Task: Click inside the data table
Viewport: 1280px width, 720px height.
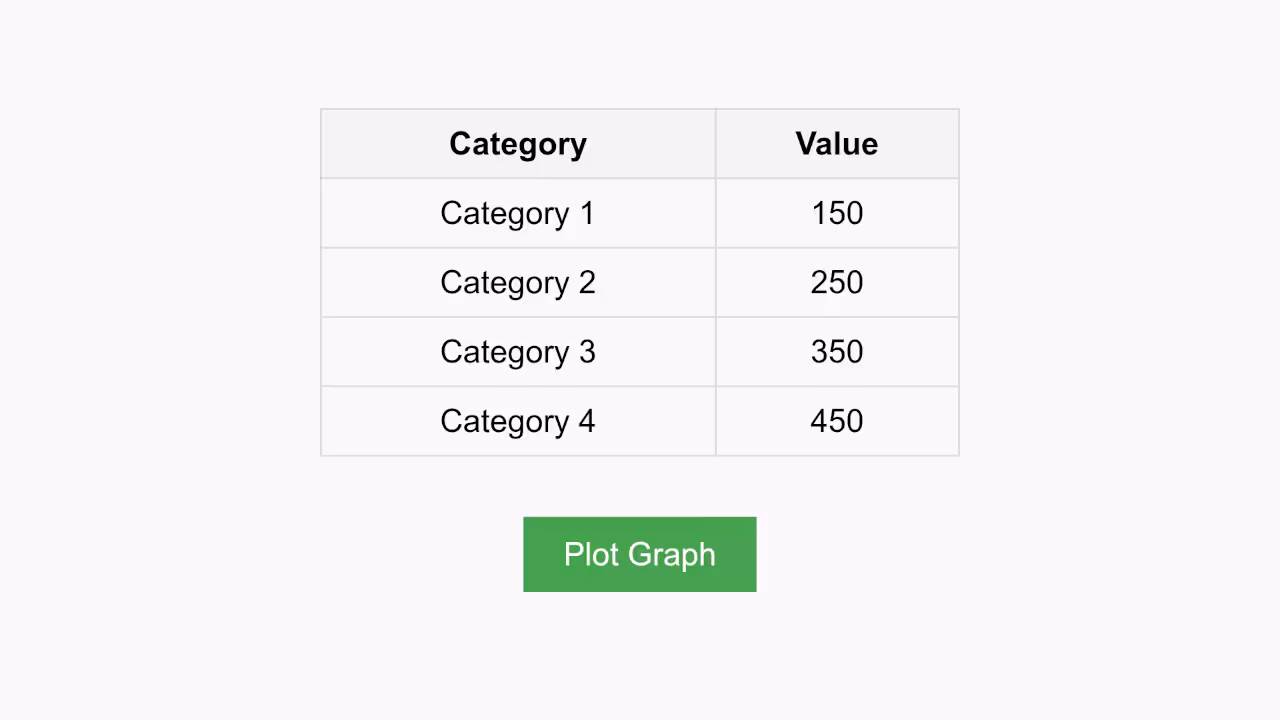Action: click(x=639, y=282)
